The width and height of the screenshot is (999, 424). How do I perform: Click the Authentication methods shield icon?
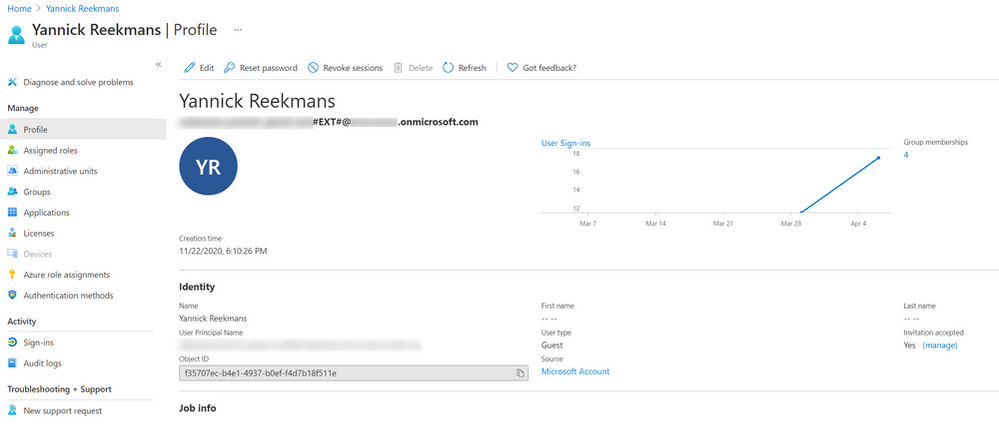click(x=12, y=295)
